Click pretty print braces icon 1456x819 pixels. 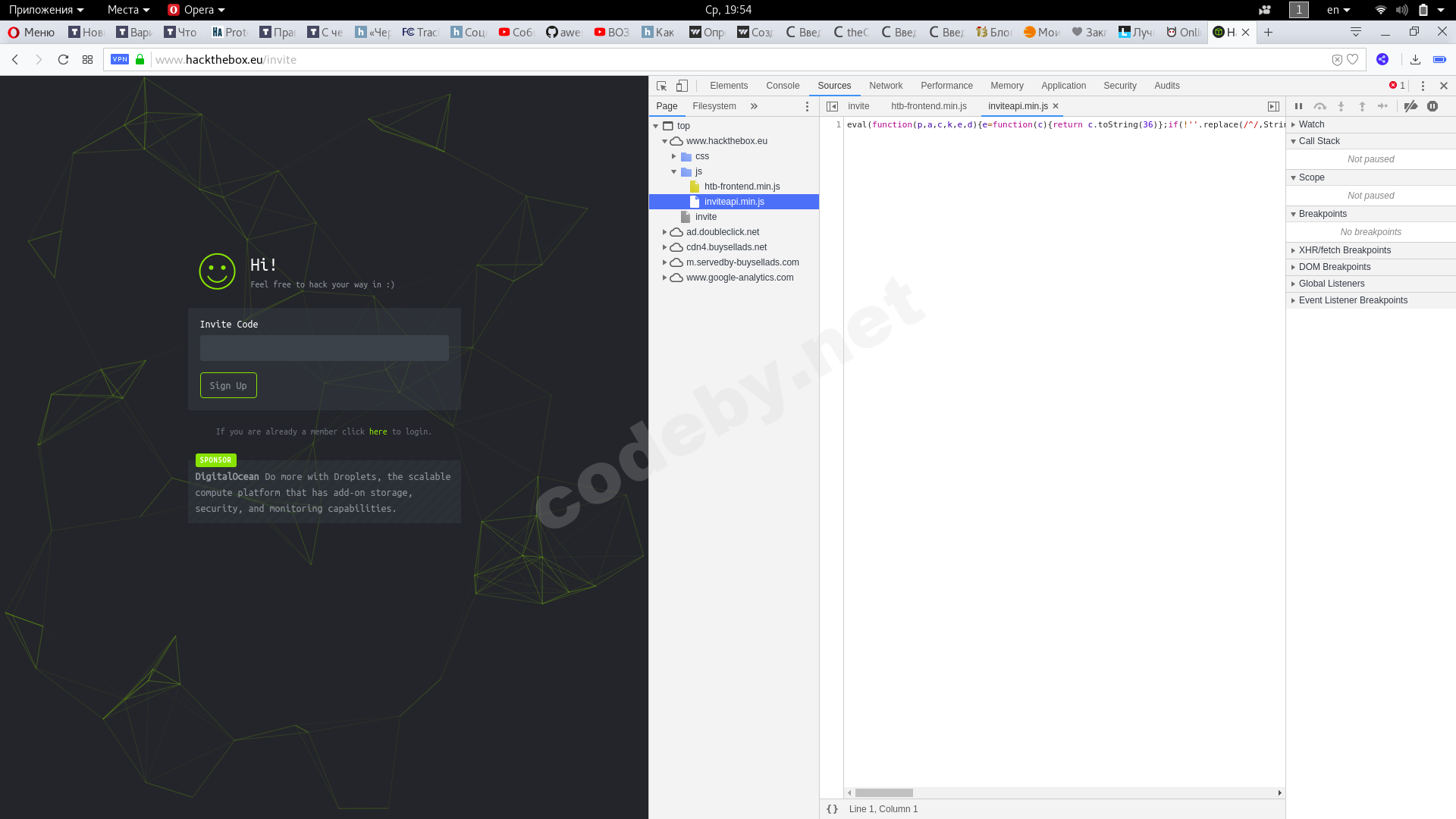click(x=832, y=809)
